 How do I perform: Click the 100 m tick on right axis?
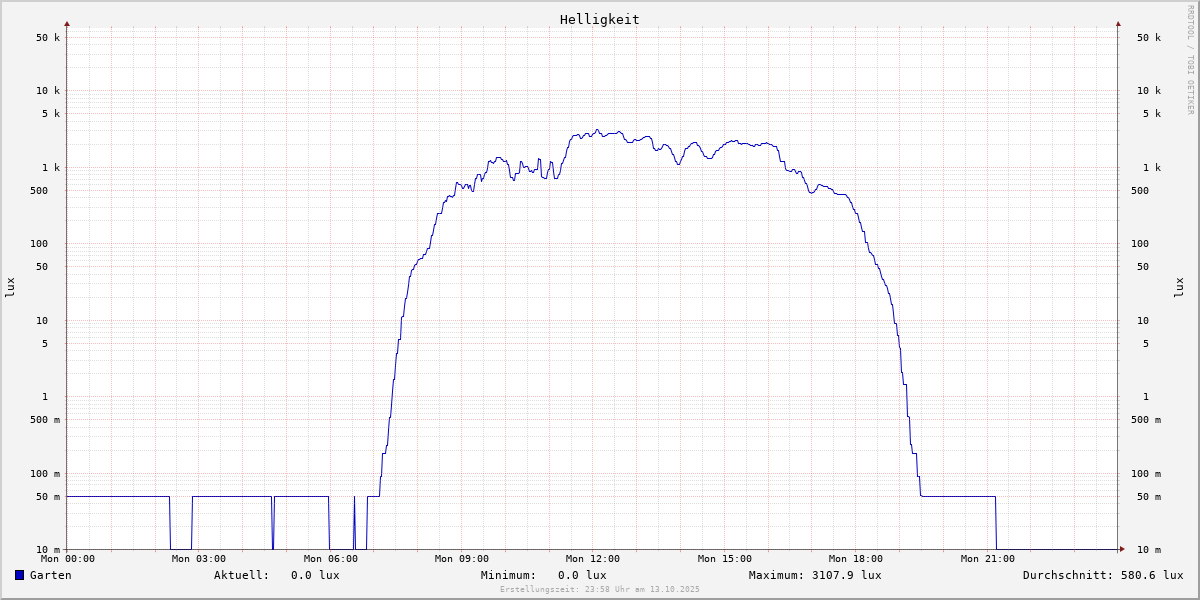point(1146,473)
